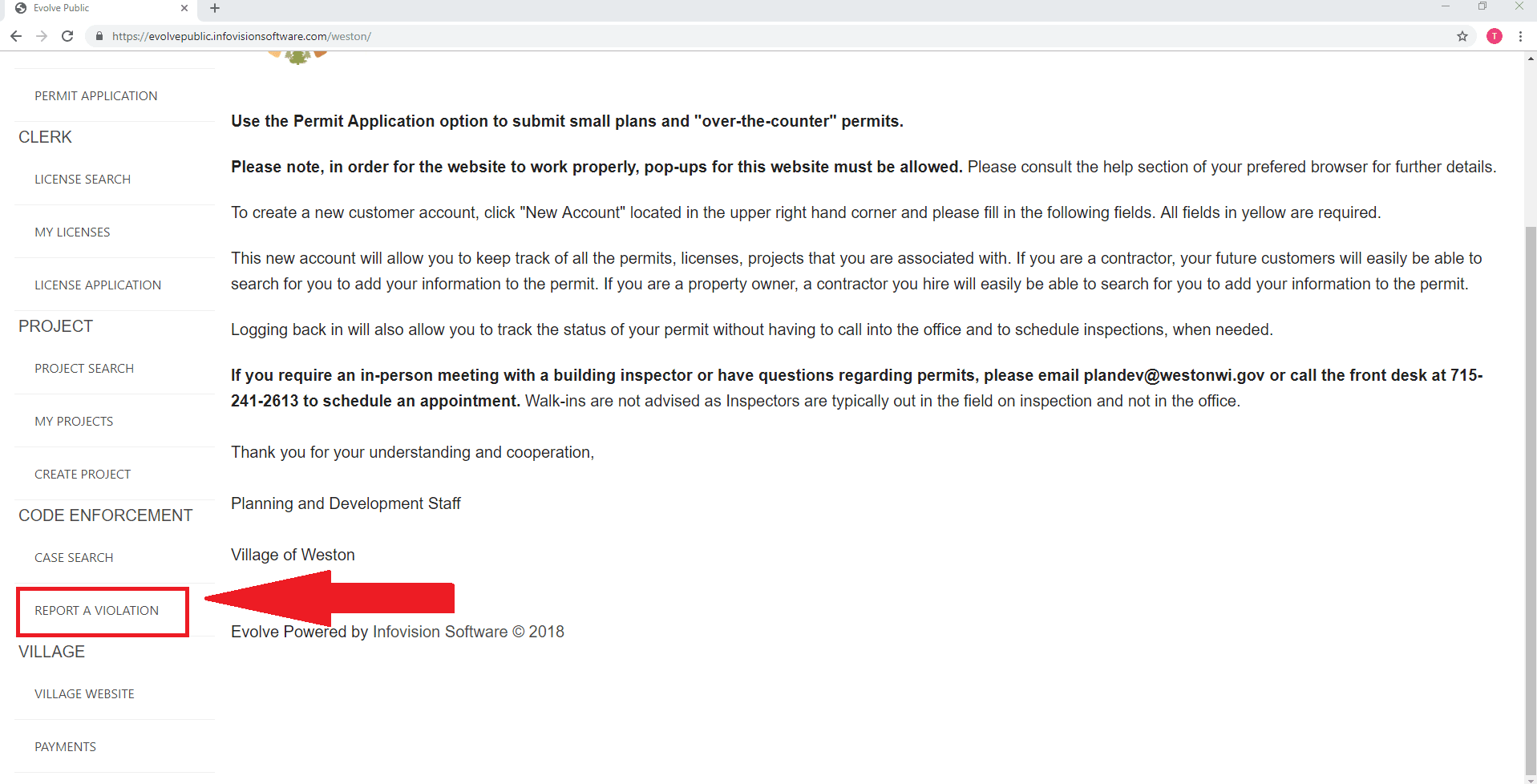The width and height of the screenshot is (1537, 784).
Task: Open Chrome three-dot menu
Action: 1520,36
